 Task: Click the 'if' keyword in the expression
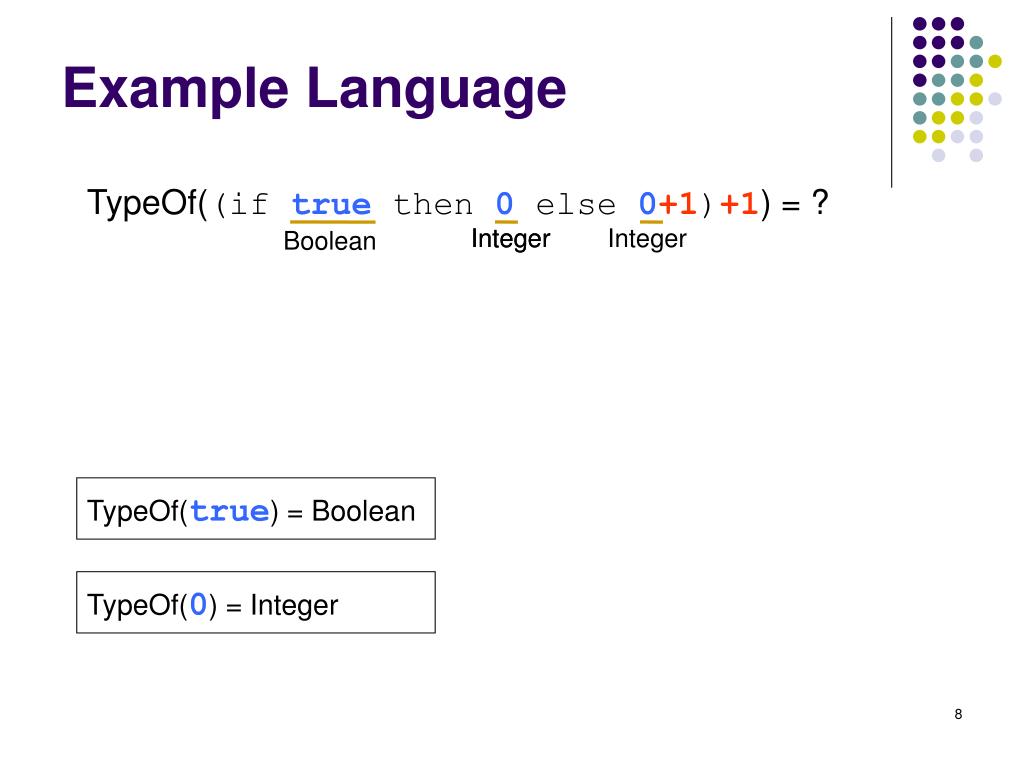pos(249,205)
